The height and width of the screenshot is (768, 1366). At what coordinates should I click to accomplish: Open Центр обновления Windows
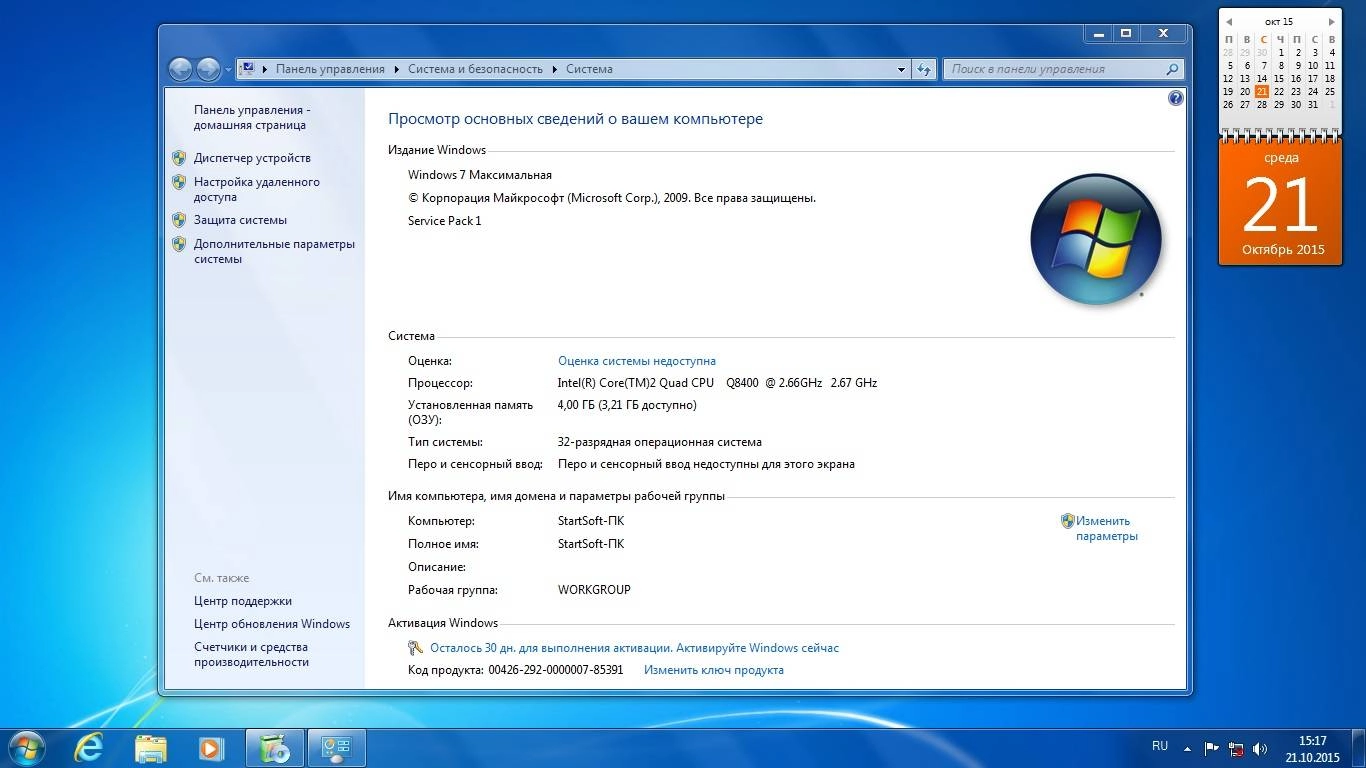(x=272, y=624)
